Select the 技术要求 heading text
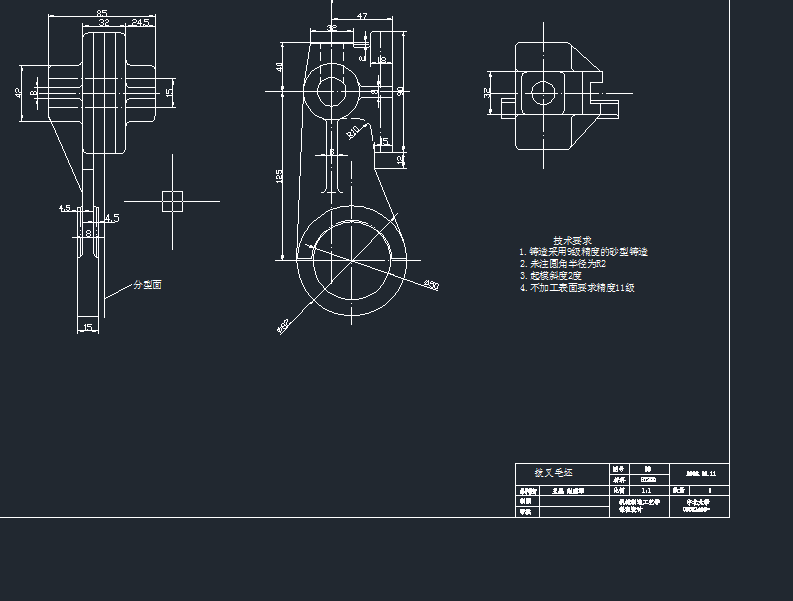The width and height of the screenshot is (793, 601). [x=572, y=240]
